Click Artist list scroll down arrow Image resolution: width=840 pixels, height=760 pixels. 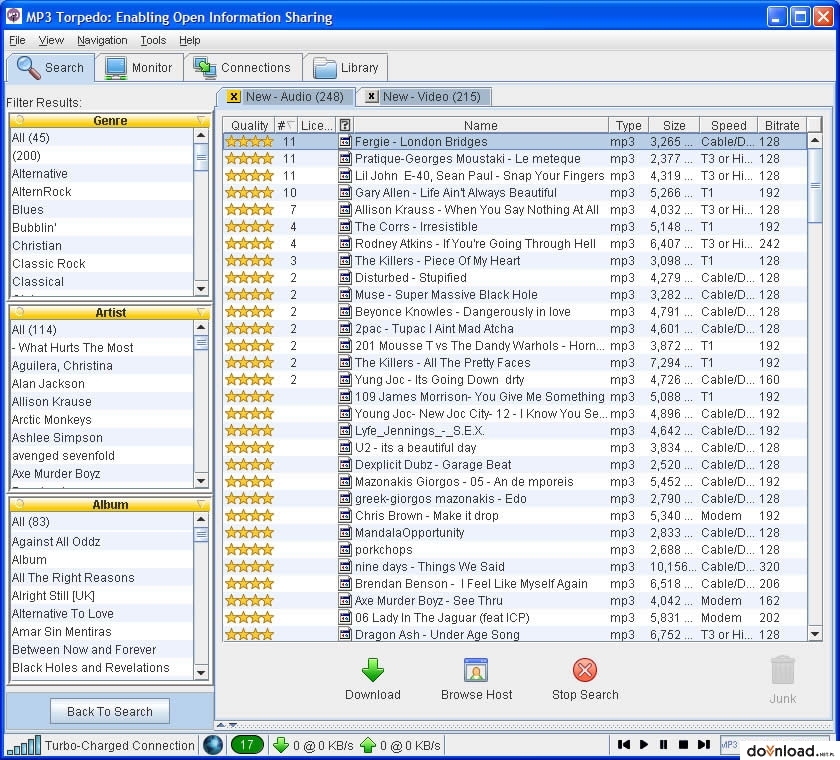(201, 480)
